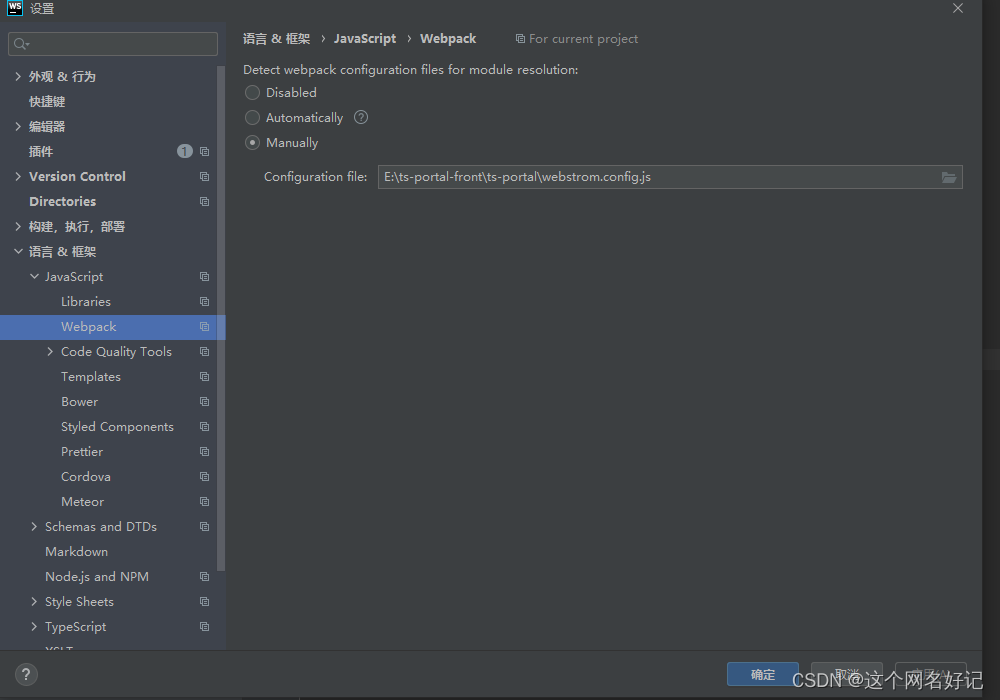
Task: Expand the Schemas and DTDs node
Action: tap(34, 527)
